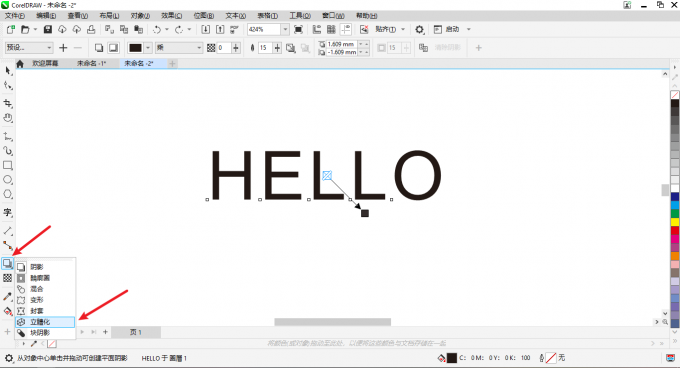The image size is (680, 368).
Task: Click the Print icon
Action: click(x=91, y=29)
